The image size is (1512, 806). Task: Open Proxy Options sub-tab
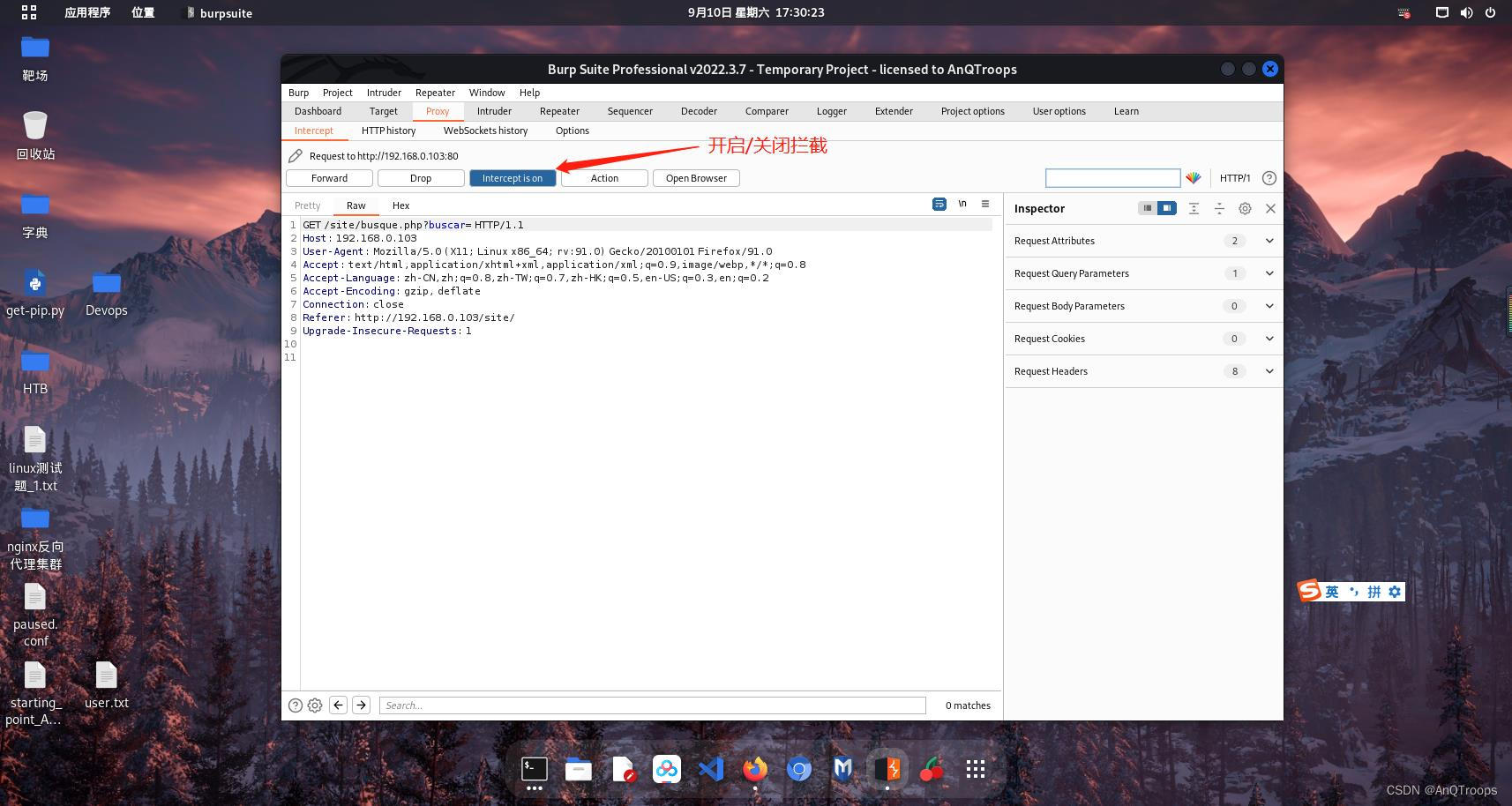[572, 131]
